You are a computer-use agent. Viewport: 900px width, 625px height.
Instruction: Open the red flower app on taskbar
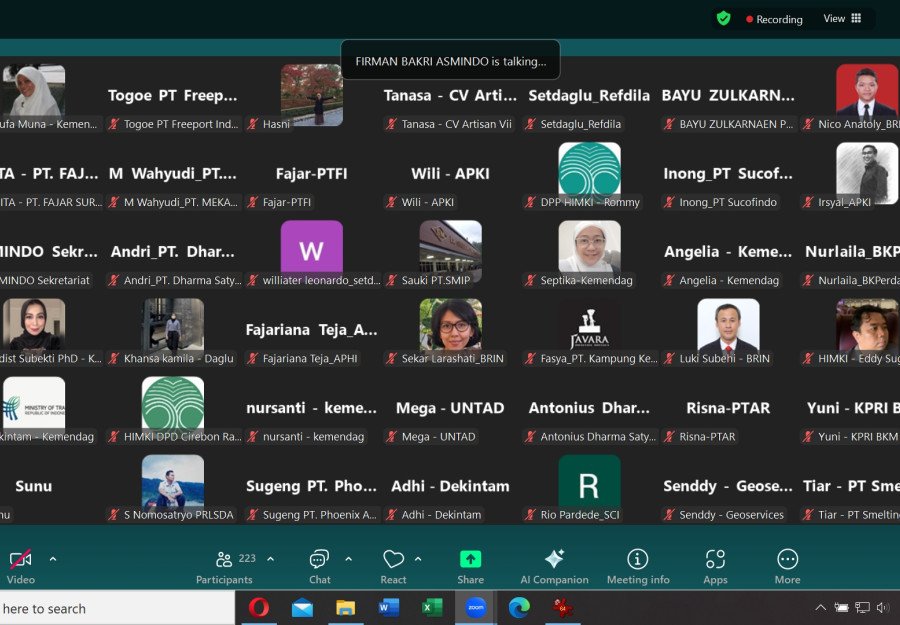click(562, 607)
